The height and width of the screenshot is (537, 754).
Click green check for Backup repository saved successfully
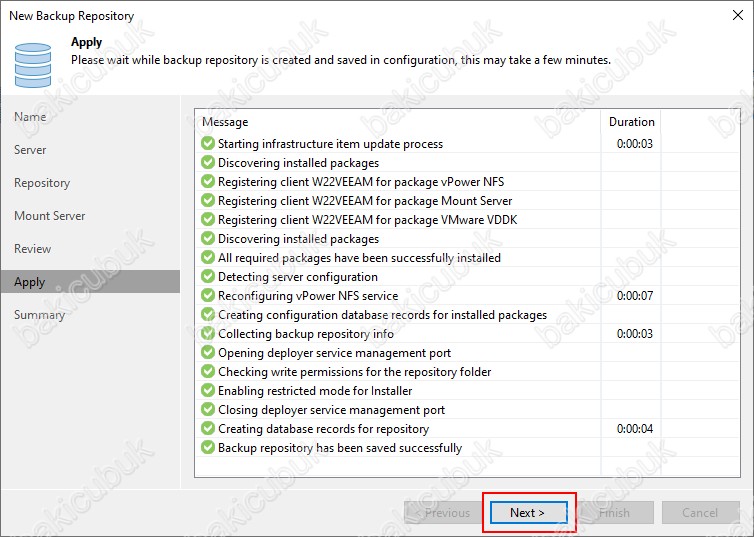pos(208,447)
